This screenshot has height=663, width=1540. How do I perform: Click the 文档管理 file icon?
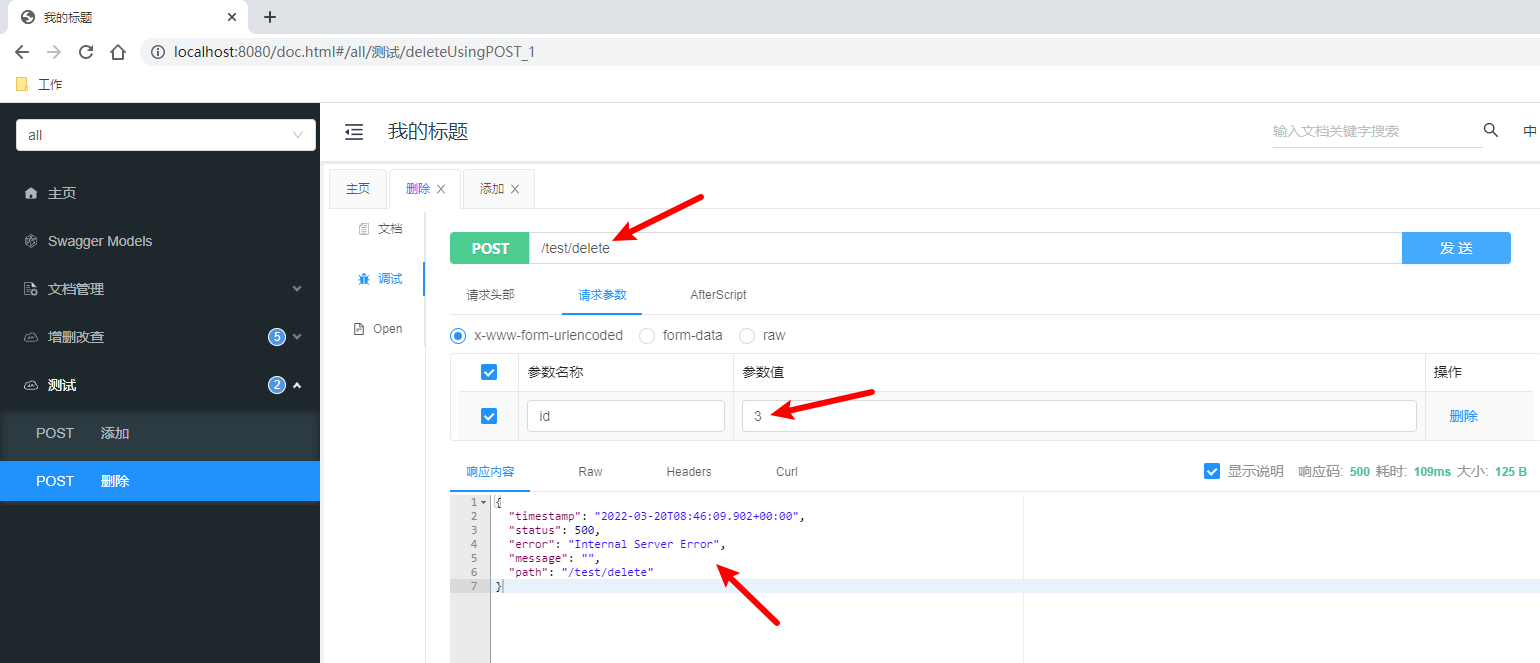(31, 289)
